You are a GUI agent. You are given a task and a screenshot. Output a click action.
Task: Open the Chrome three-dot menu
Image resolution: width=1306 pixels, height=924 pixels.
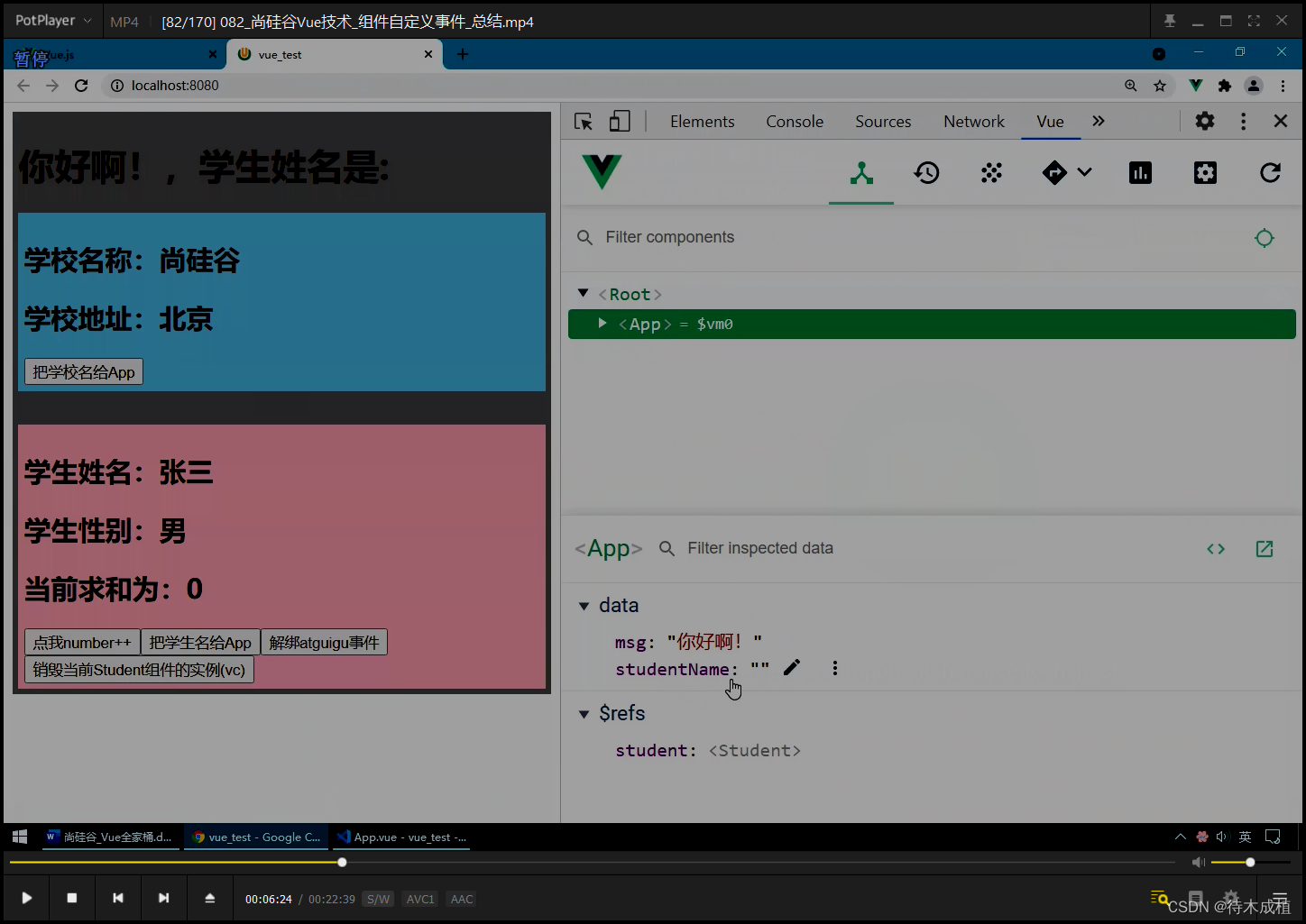tap(1283, 86)
